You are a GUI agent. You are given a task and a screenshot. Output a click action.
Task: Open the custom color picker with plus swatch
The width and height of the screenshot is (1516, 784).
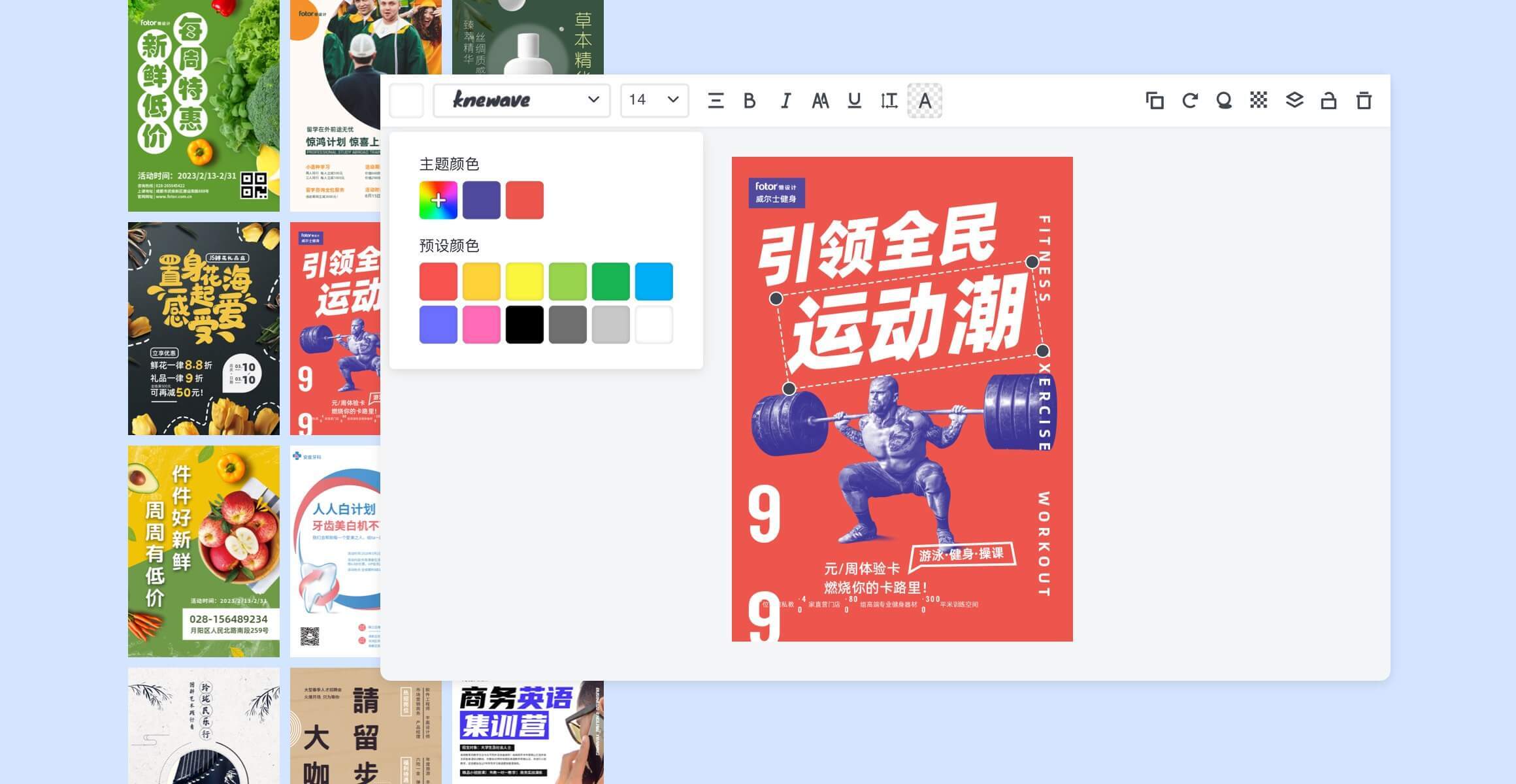coord(438,199)
